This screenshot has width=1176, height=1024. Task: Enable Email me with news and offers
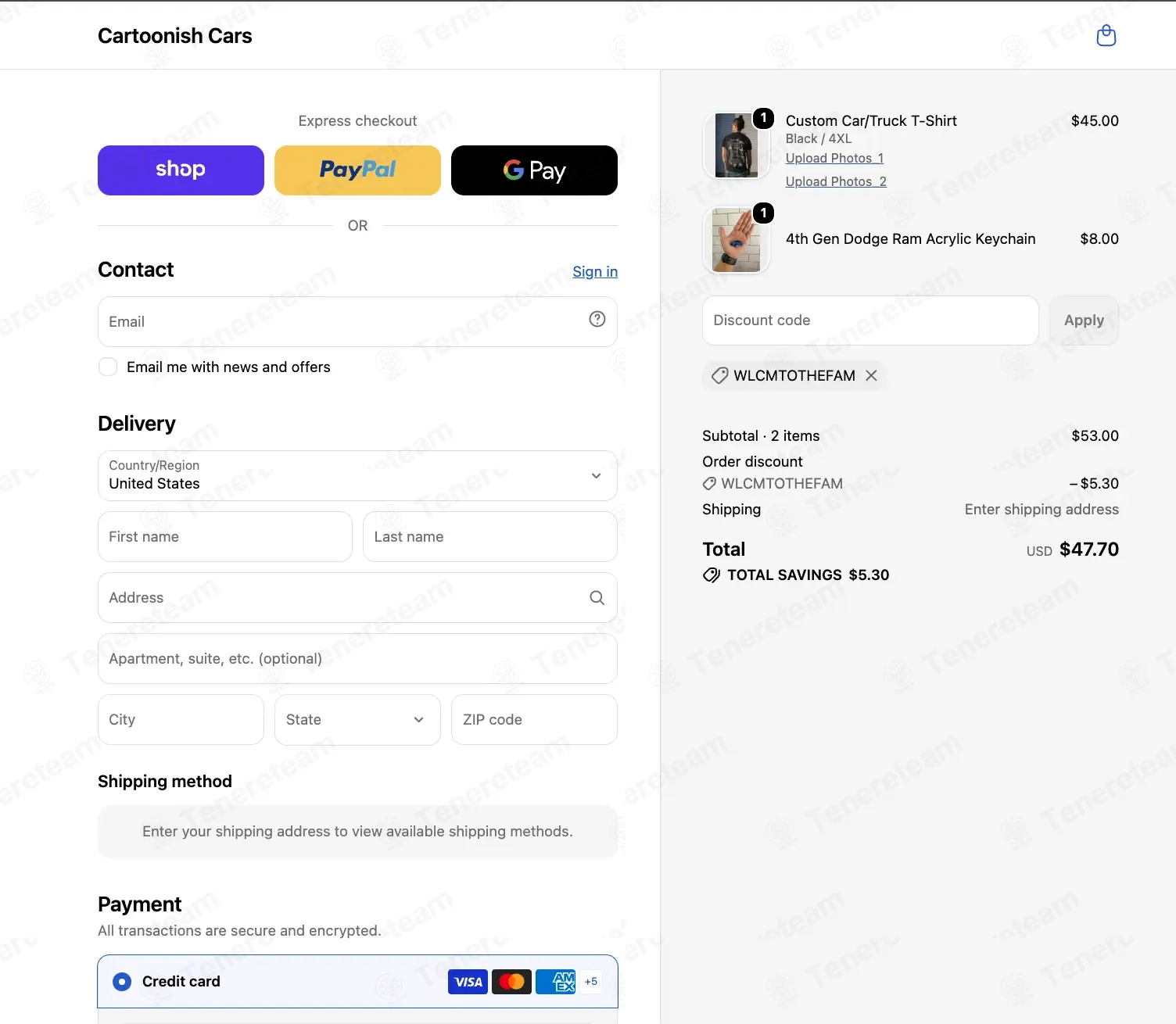tap(108, 367)
